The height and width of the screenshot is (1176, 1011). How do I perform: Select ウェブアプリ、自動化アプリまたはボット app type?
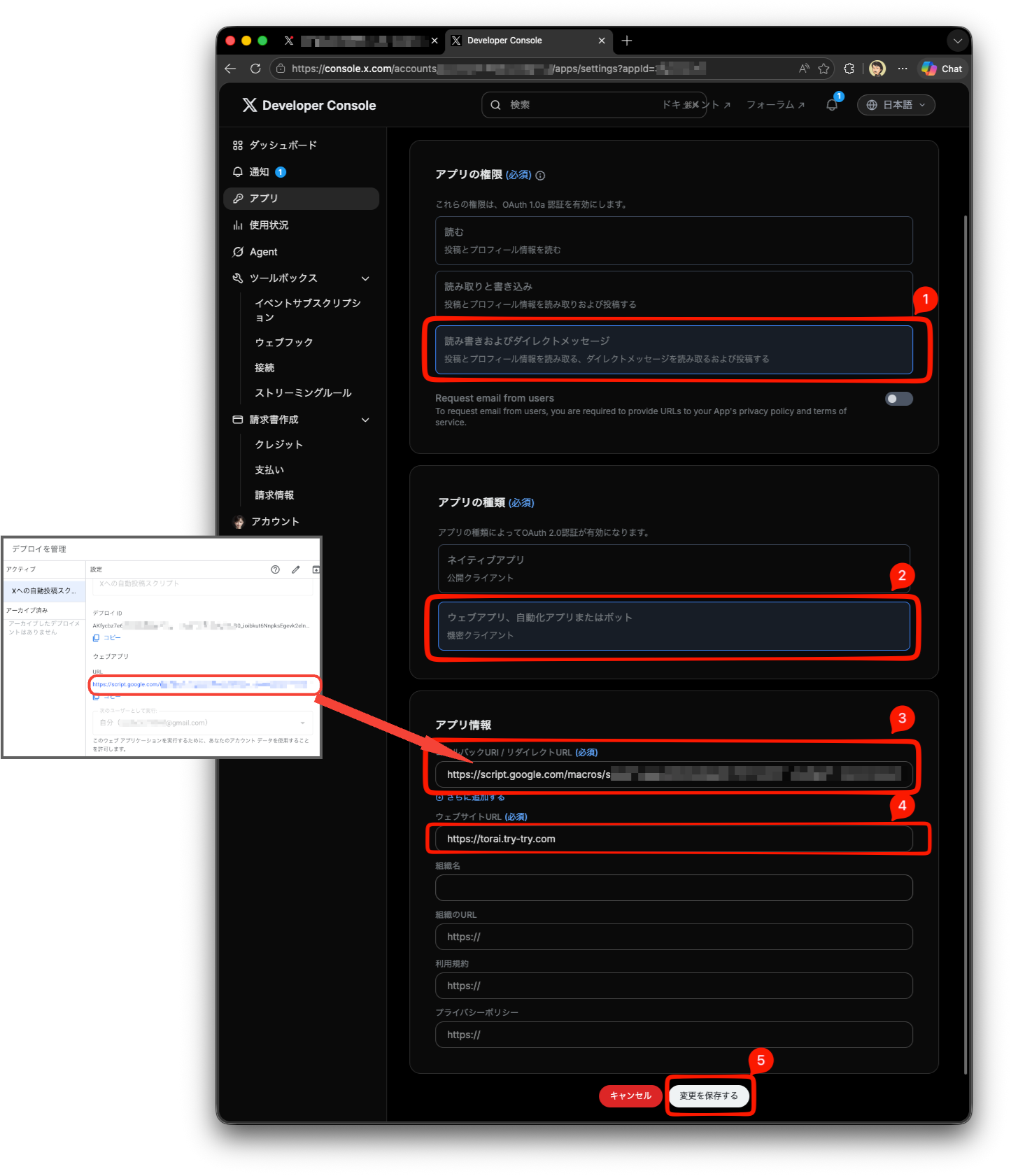pos(674,626)
